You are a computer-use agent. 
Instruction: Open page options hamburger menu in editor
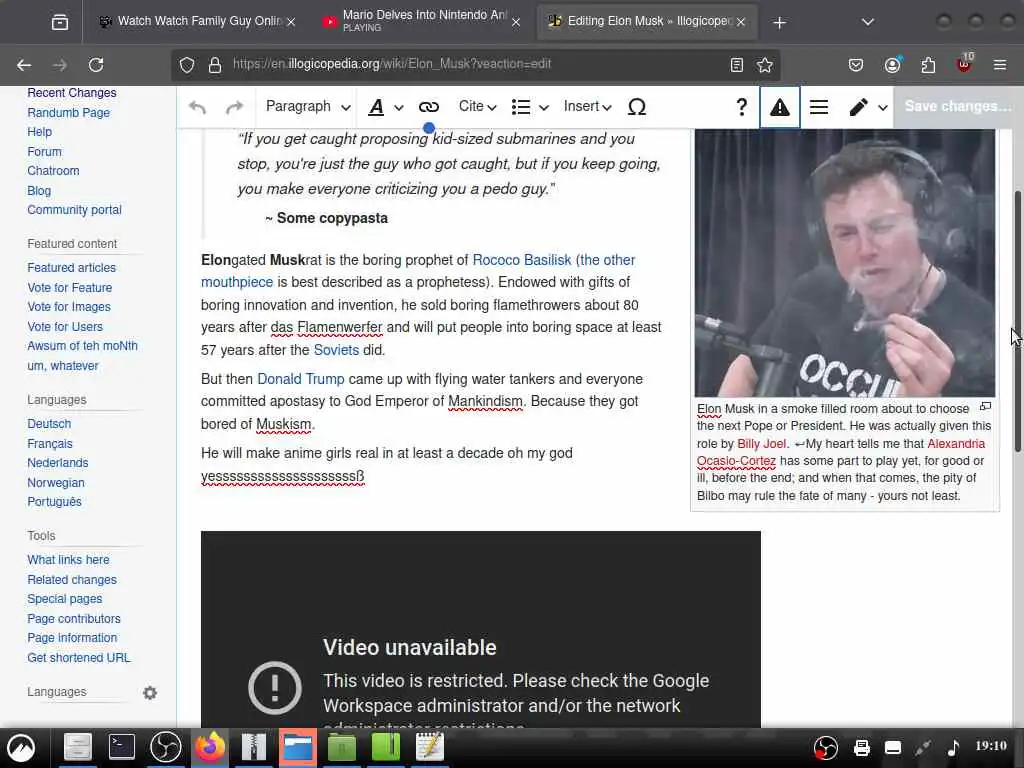pyautogui.click(x=819, y=107)
